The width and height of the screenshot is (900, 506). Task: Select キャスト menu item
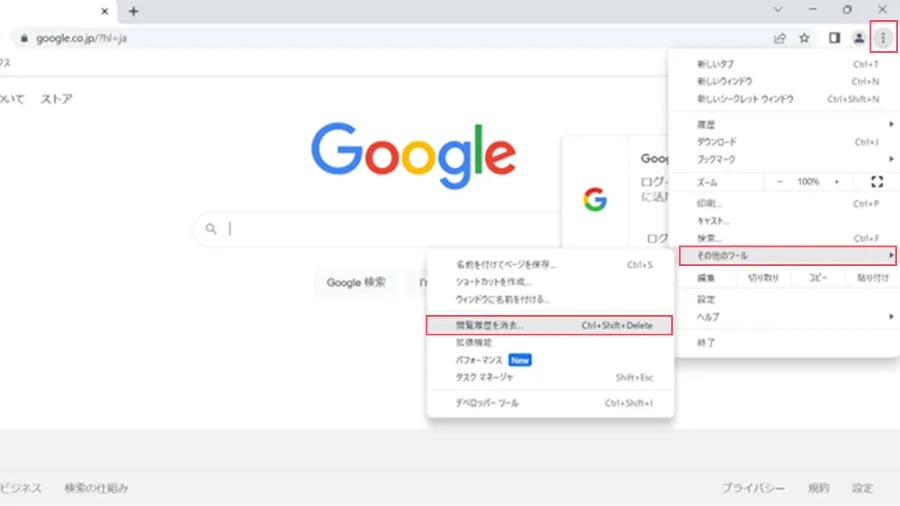click(x=784, y=221)
